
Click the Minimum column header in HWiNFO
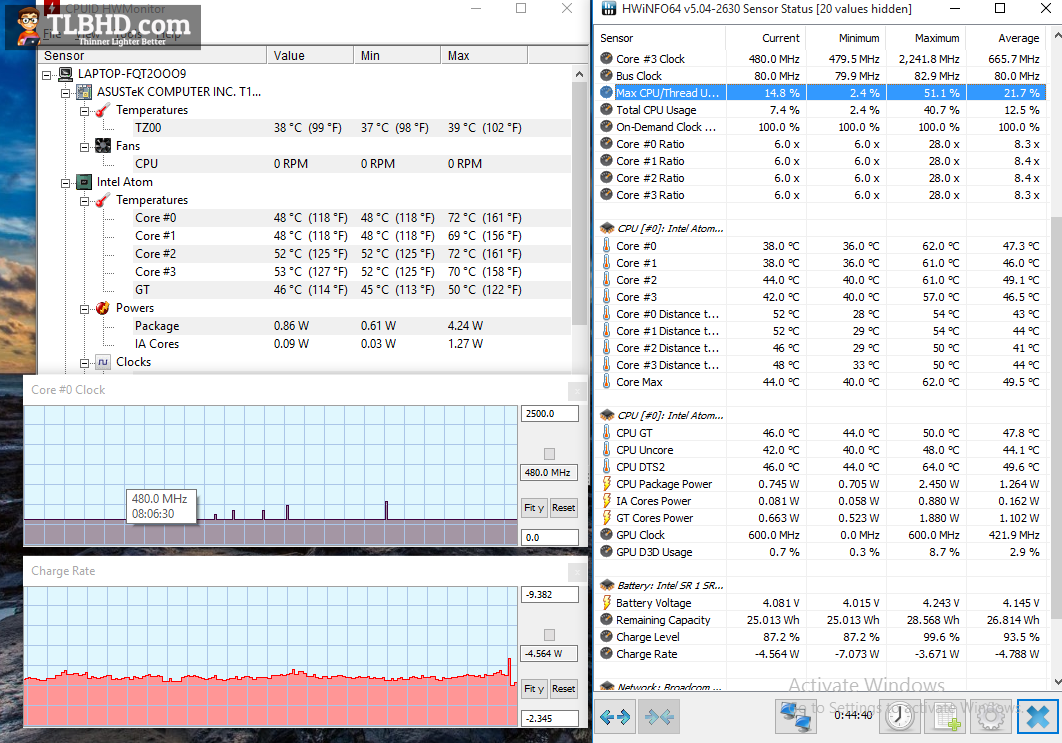point(846,38)
